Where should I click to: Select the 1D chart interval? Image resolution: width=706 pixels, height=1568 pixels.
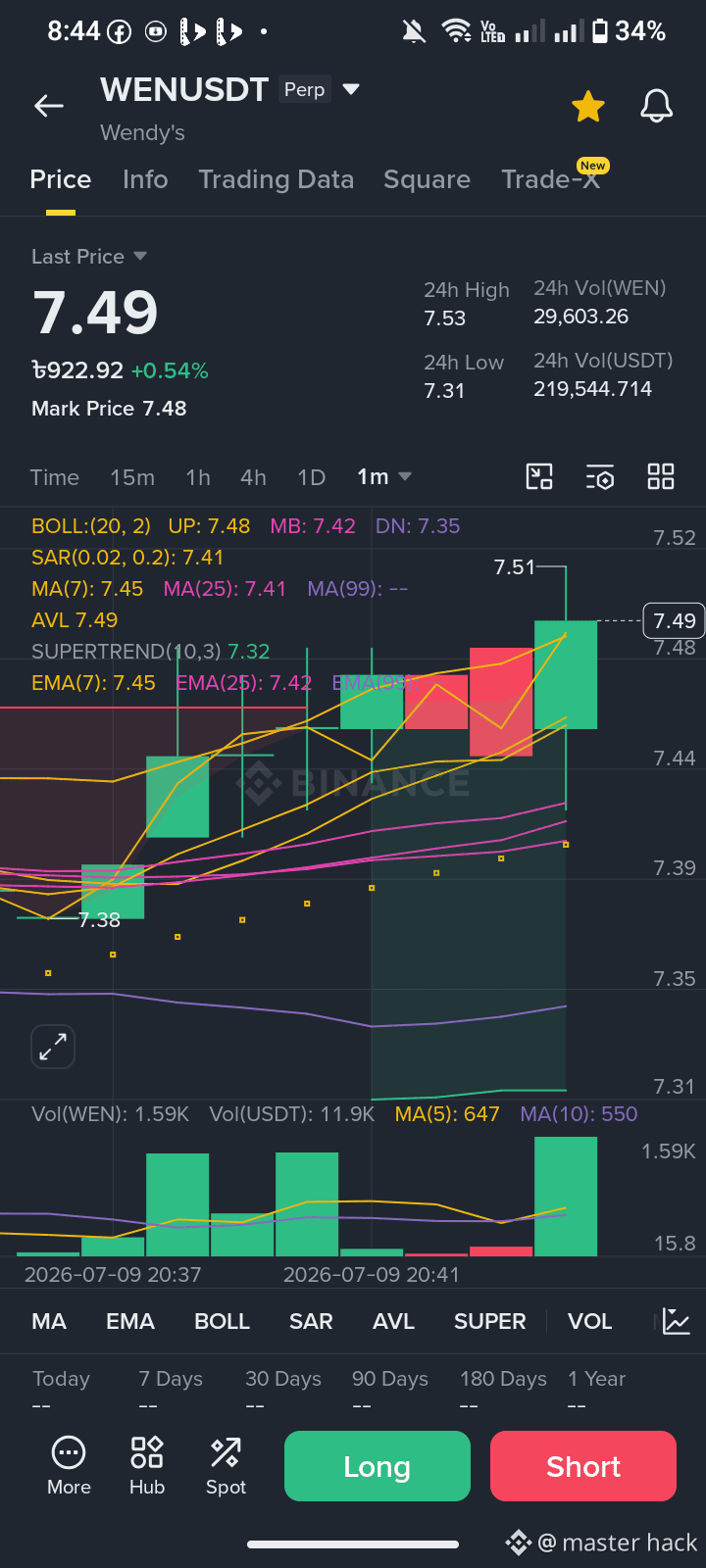click(311, 477)
